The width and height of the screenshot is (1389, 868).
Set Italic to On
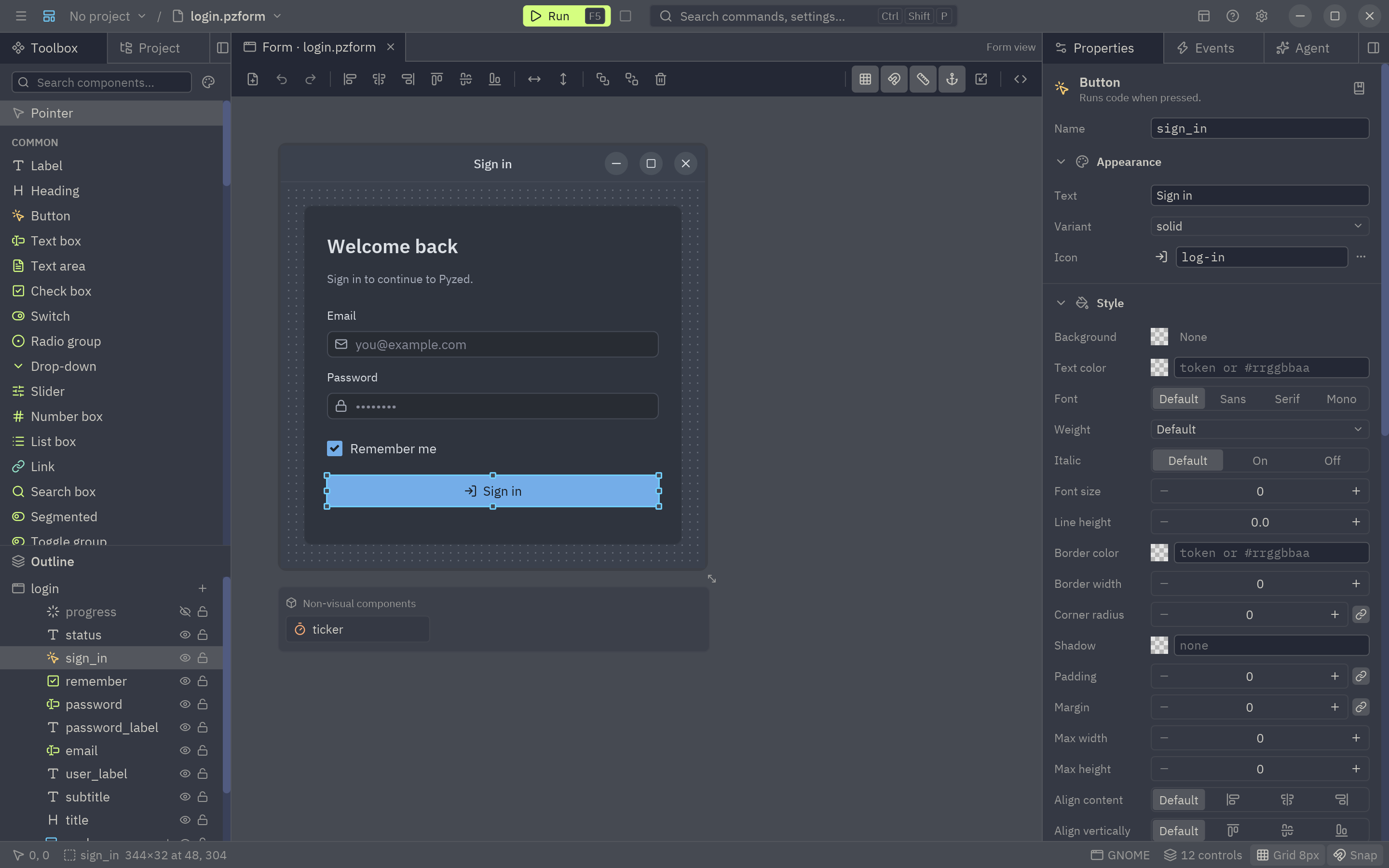click(x=1259, y=461)
